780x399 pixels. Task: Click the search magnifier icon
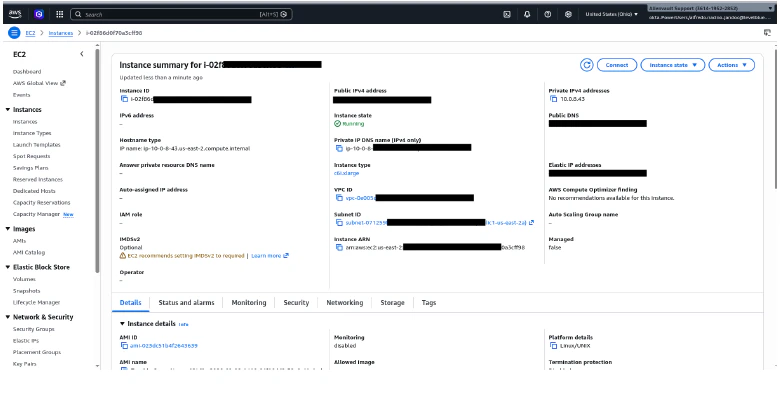pyautogui.click(x=78, y=14)
